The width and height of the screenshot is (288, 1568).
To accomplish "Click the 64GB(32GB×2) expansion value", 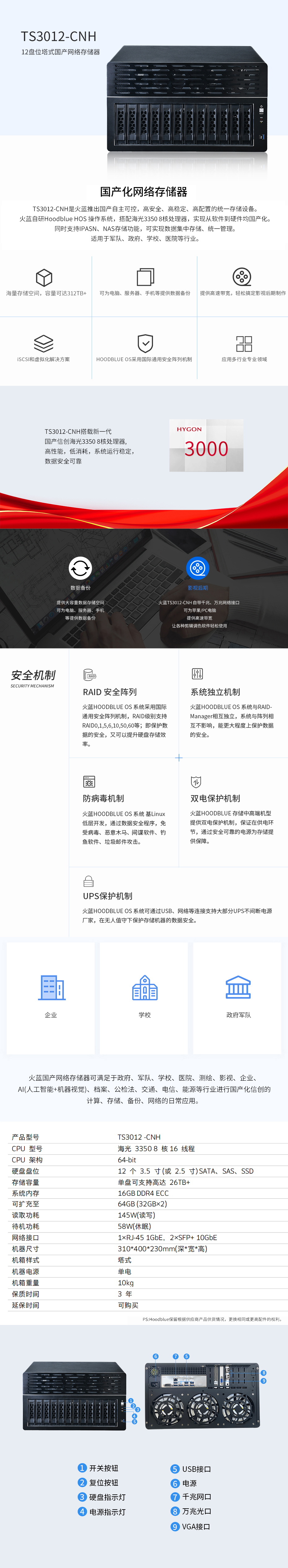I will (142, 1204).
